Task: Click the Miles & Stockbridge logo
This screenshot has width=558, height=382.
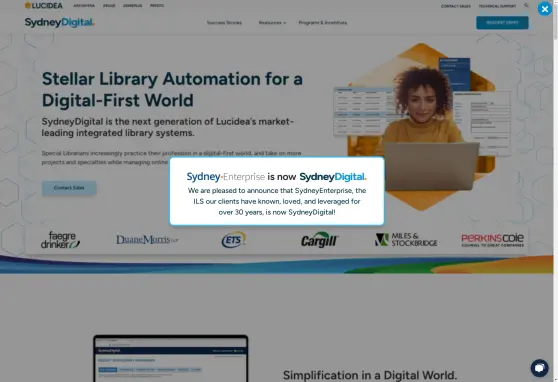Action: point(406,240)
